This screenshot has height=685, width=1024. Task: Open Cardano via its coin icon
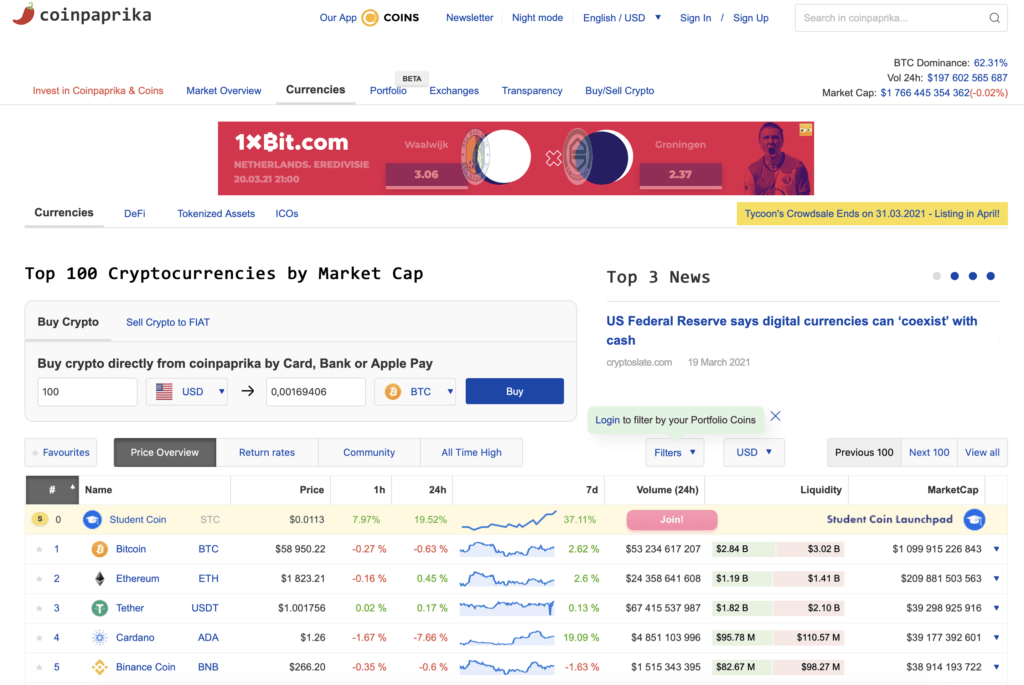pyautogui.click(x=98, y=637)
